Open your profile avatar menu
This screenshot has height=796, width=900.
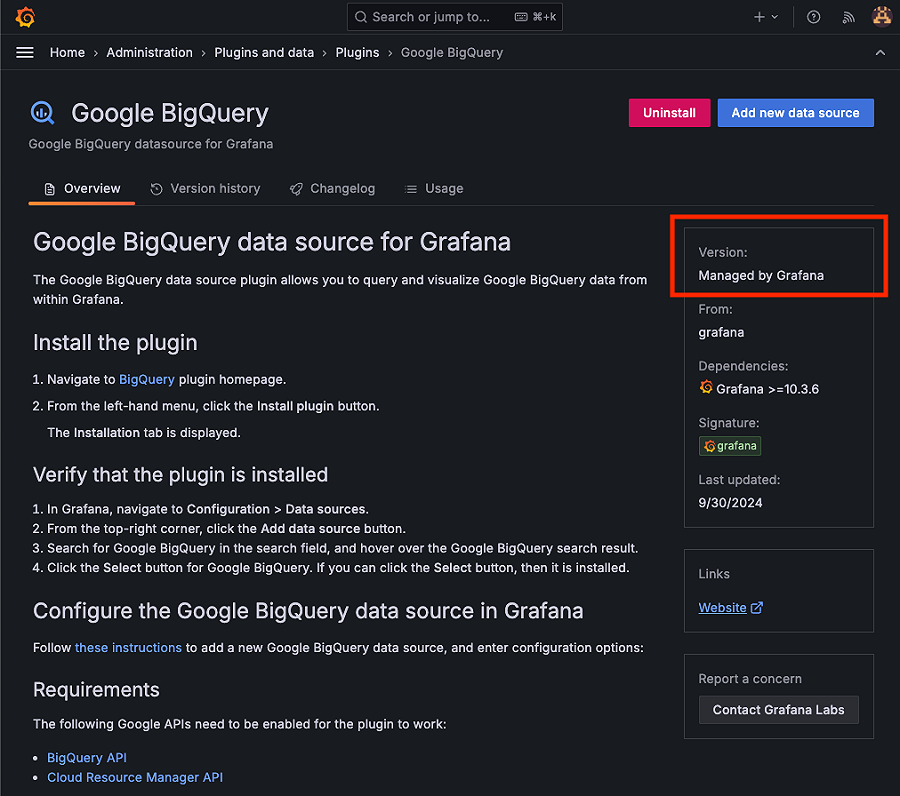[881, 16]
